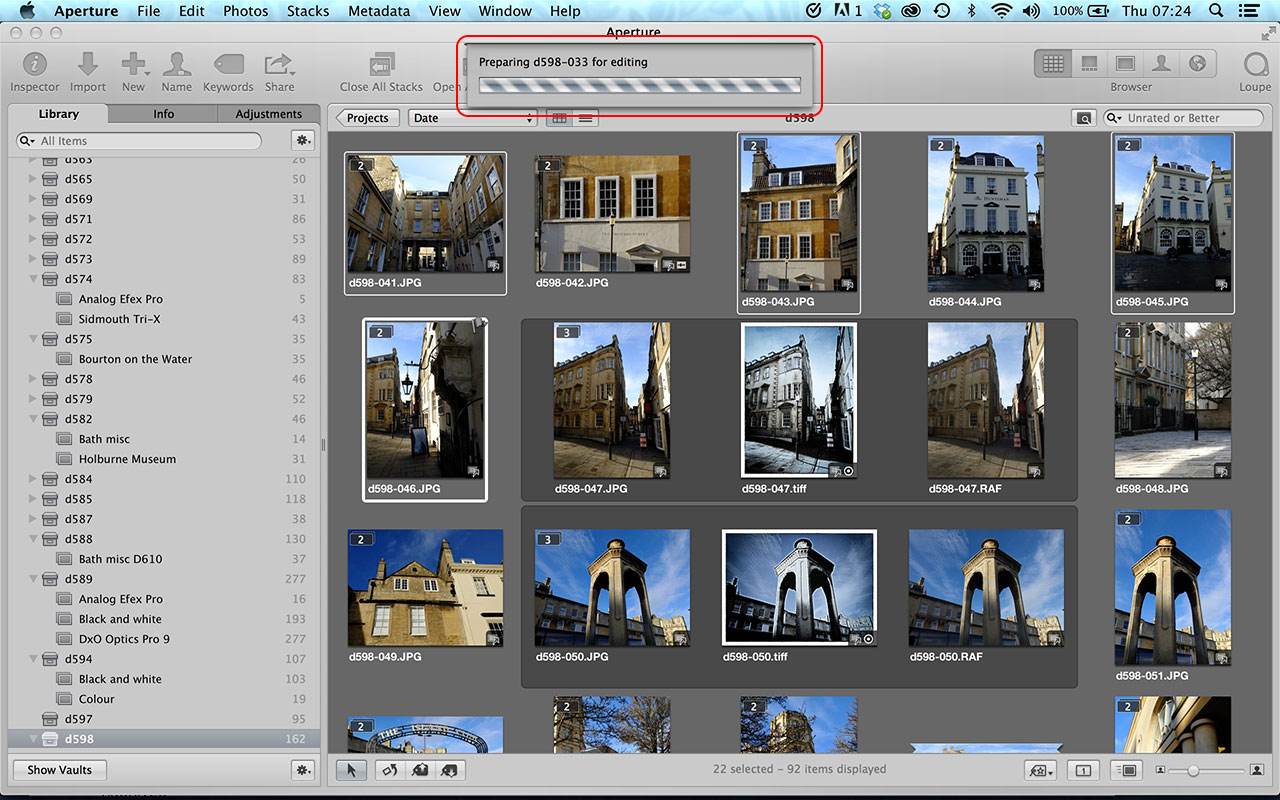Show the Places globe view

(x=1197, y=63)
